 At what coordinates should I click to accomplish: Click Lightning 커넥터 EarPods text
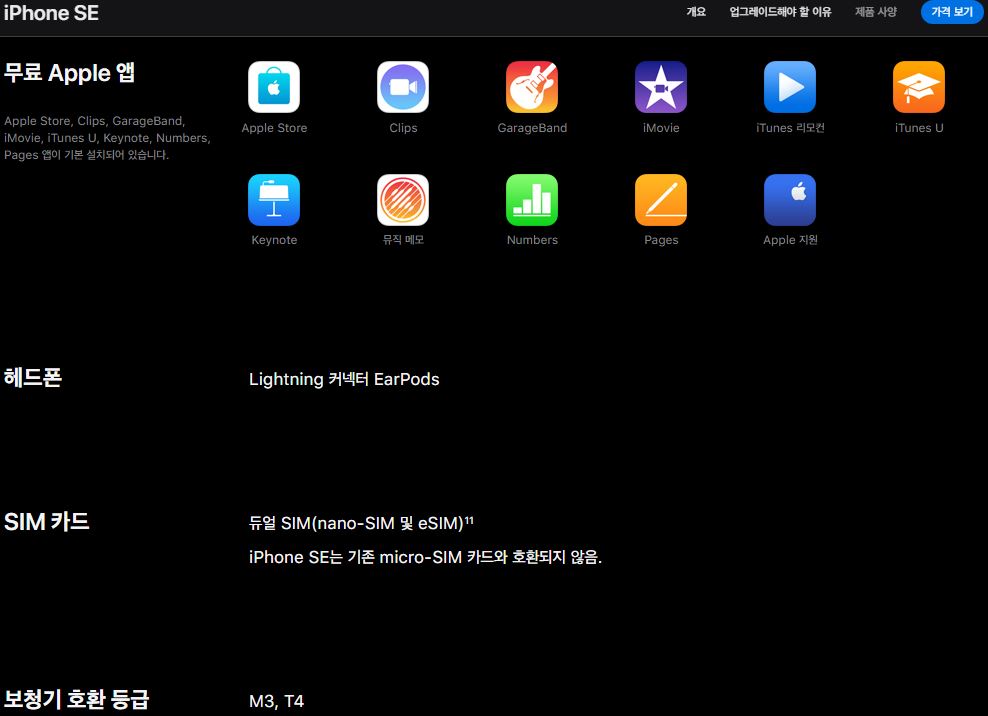point(344,379)
